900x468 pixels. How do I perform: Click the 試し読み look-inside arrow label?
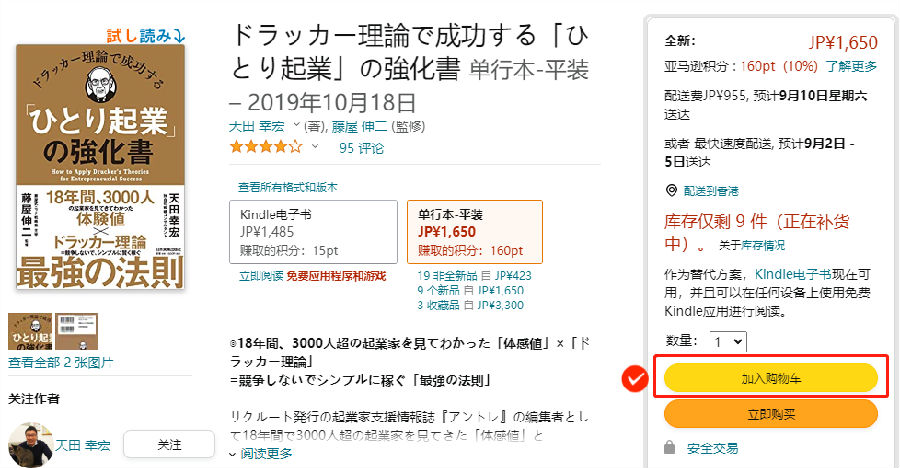pyautogui.click(x=146, y=36)
